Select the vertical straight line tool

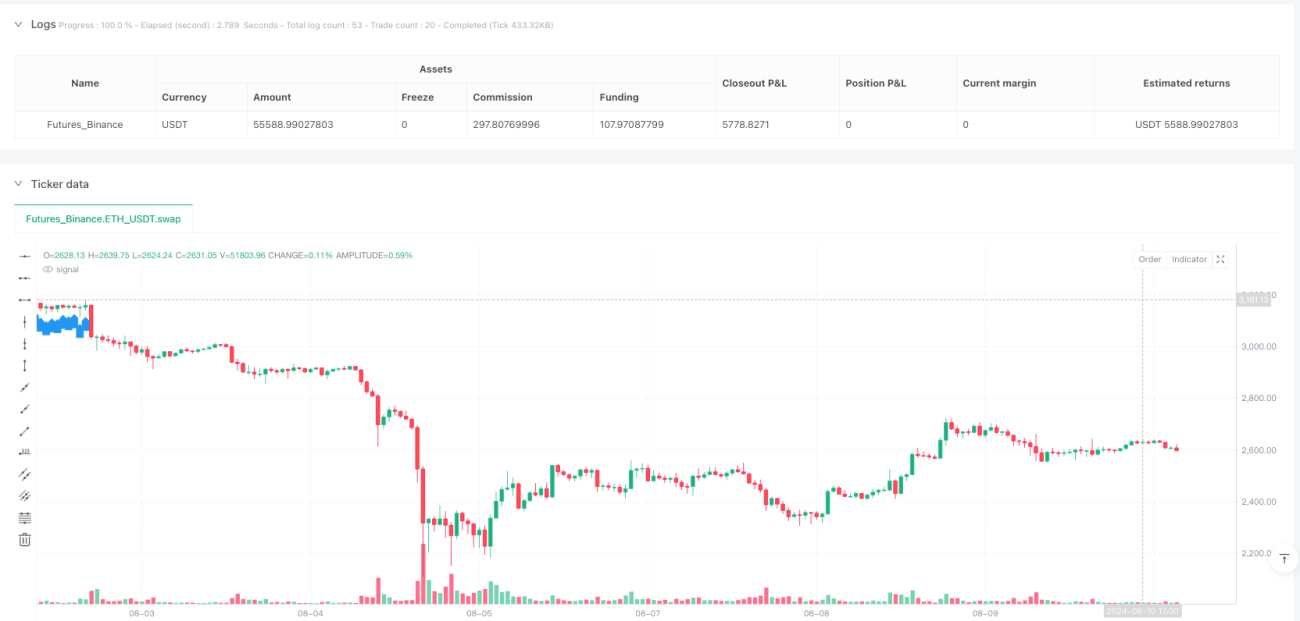click(25, 322)
